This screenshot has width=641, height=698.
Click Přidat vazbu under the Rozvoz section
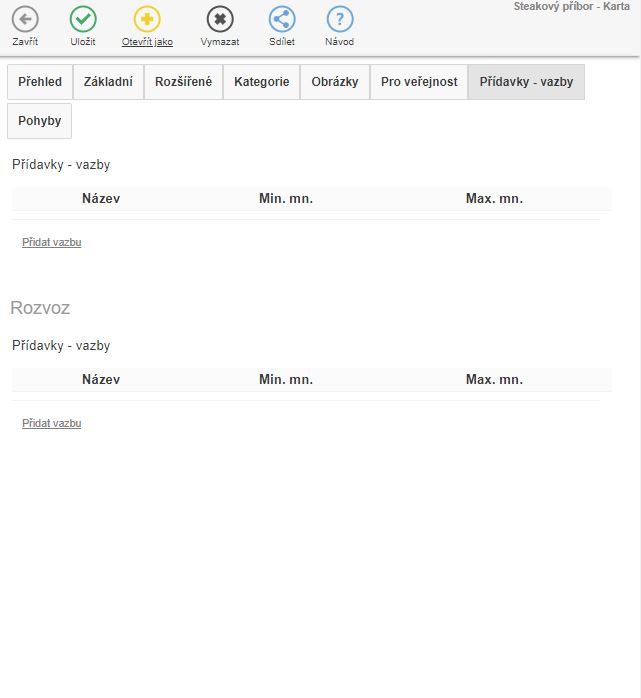click(52, 423)
